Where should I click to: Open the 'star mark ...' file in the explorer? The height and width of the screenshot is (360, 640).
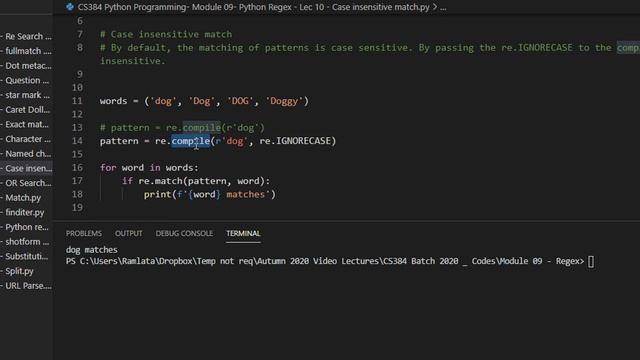(x=26, y=95)
